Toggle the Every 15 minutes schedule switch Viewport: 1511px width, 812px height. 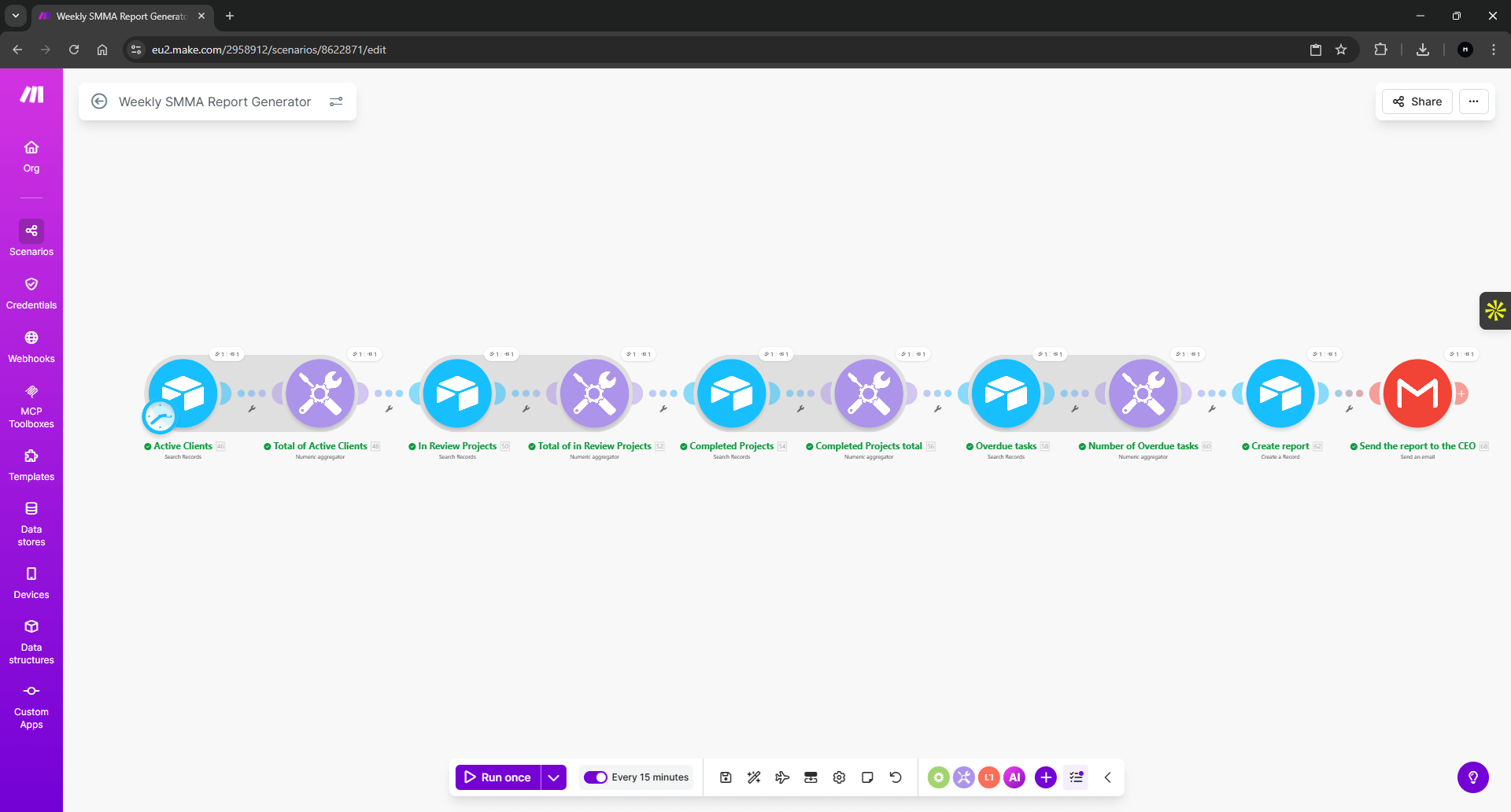596,777
